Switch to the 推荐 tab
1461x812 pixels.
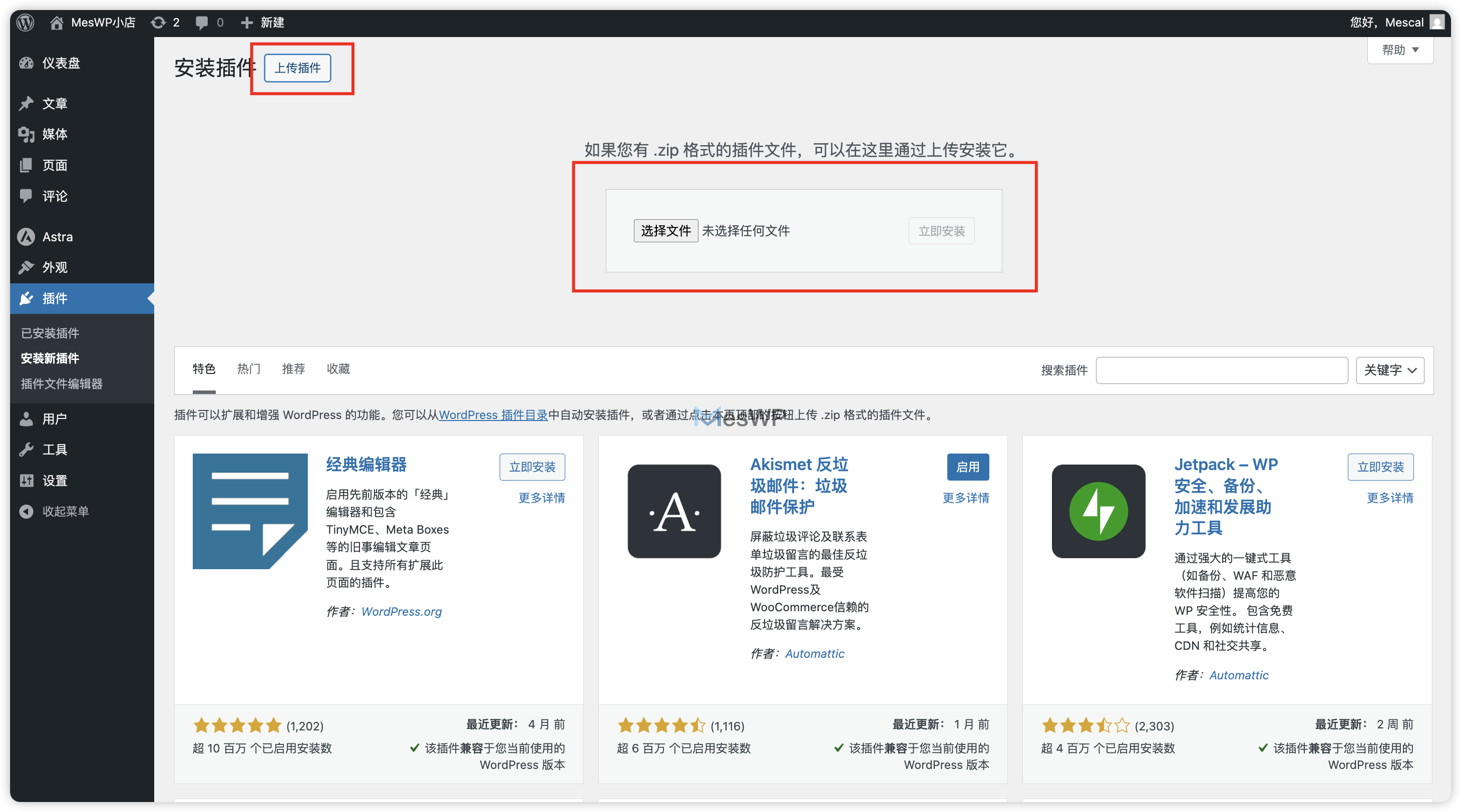(x=293, y=369)
